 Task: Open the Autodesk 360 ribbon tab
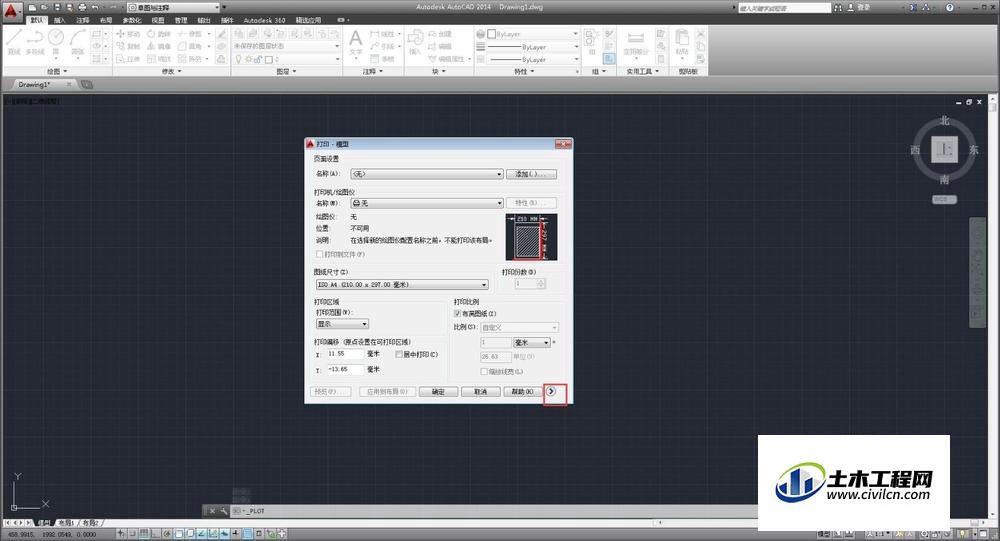coord(264,20)
